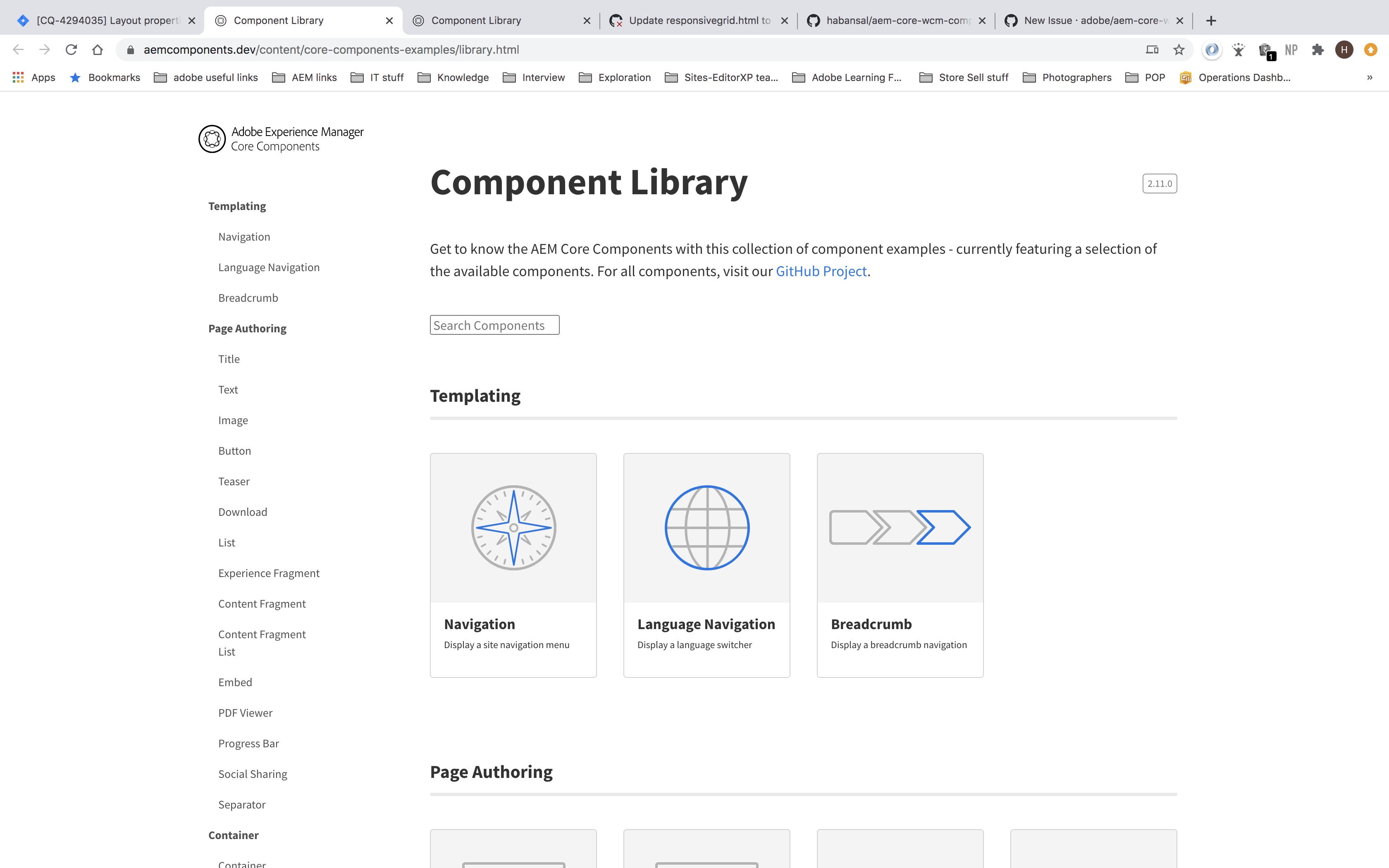The image size is (1389, 868).
Task: Open the New Issue GitHub tab
Action: click(x=1091, y=20)
